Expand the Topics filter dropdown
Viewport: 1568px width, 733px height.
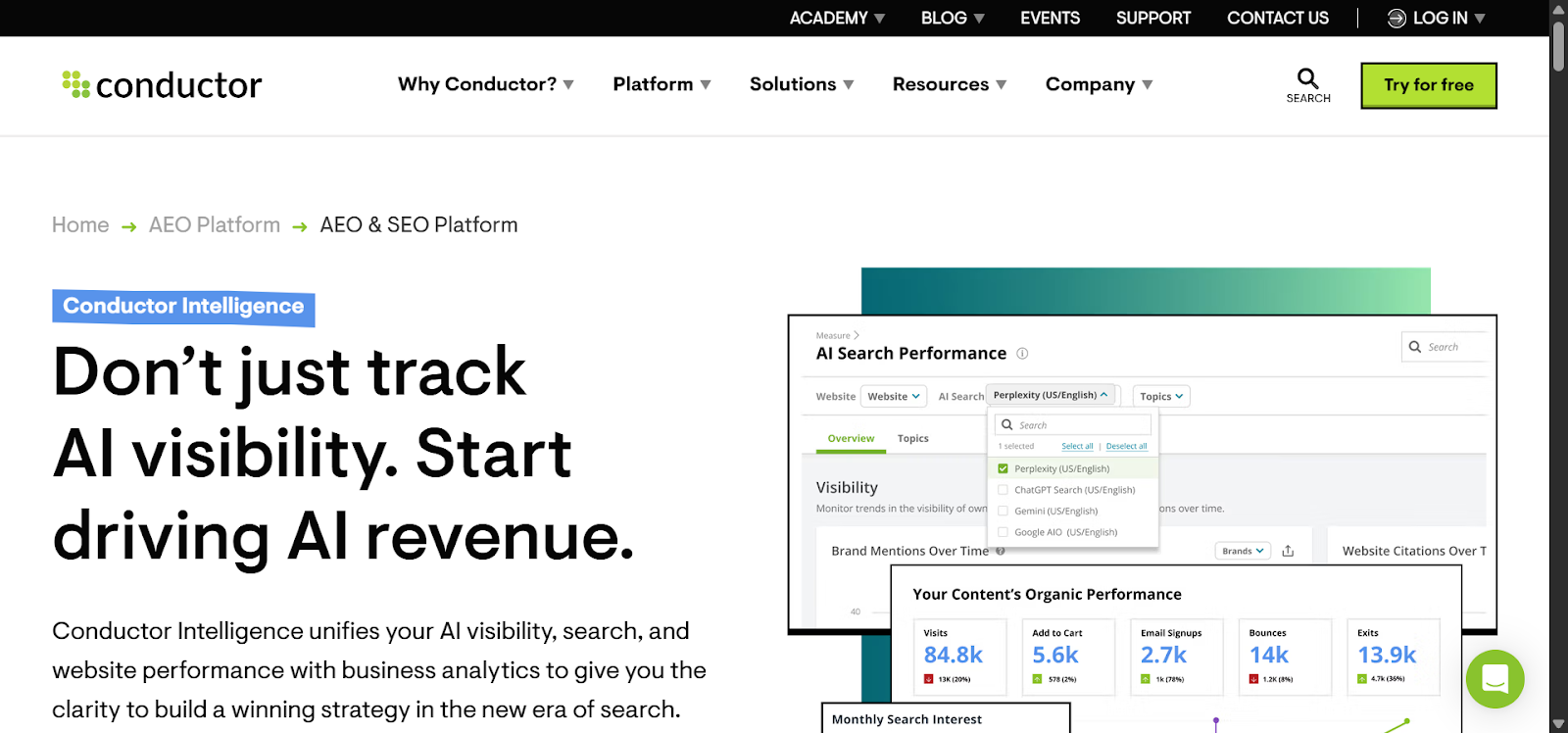pos(1160,396)
